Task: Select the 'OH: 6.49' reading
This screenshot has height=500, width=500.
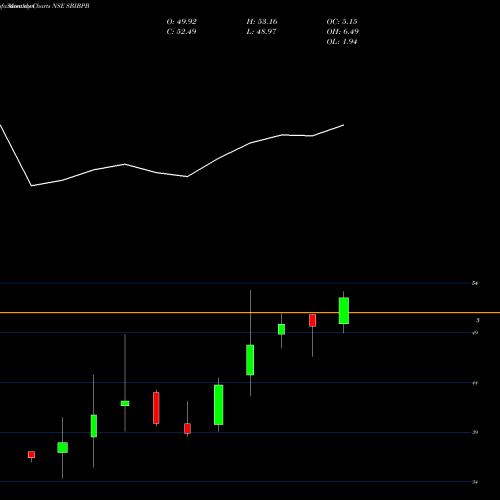Action: pyautogui.click(x=342, y=32)
